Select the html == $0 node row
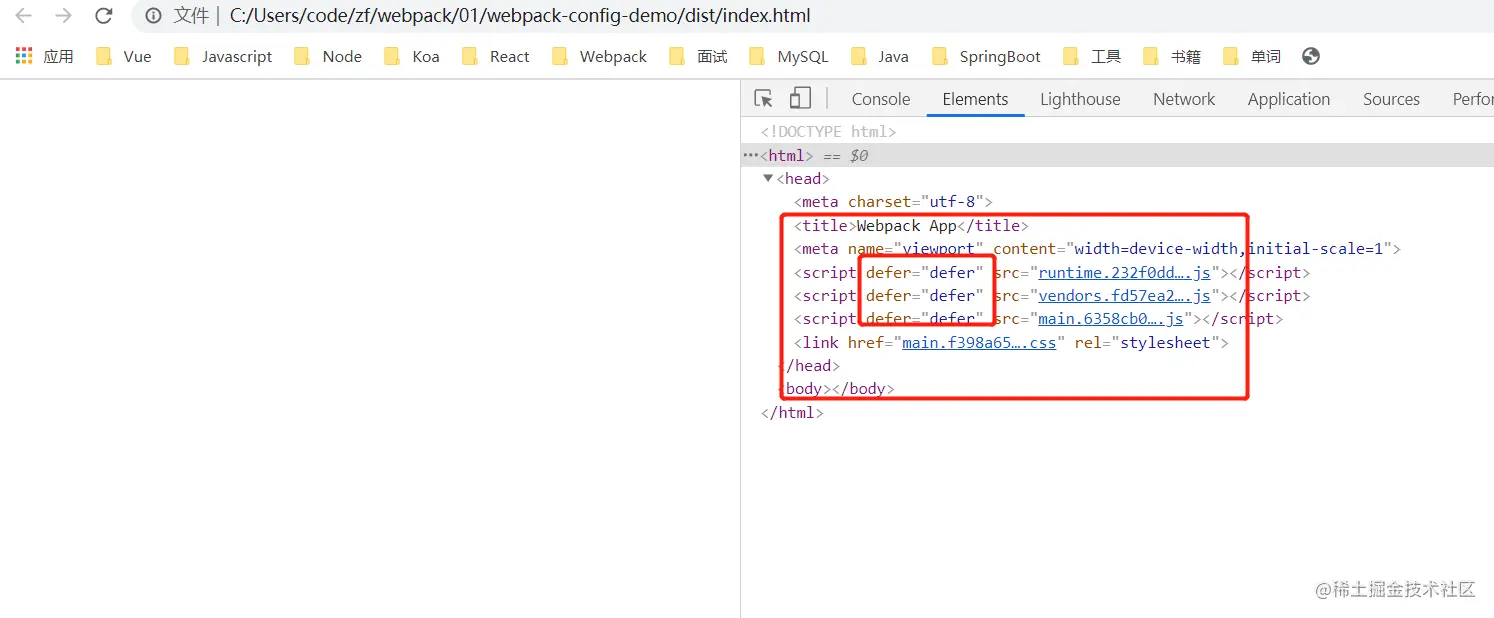This screenshot has width=1494, height=618. pyautogui.click(x=1117, y=155)
